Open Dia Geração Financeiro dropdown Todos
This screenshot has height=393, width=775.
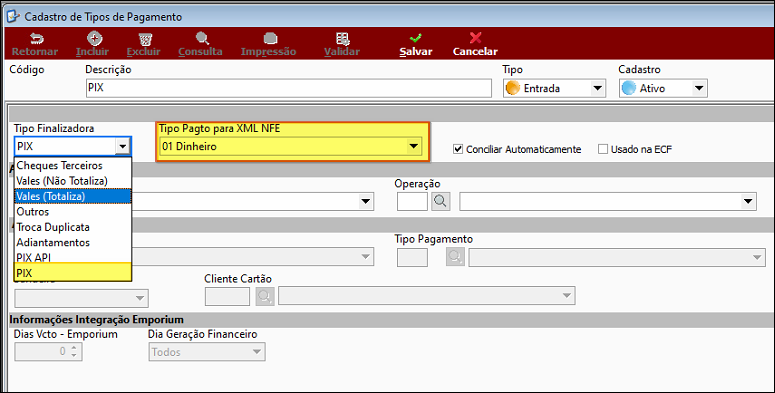tap(257, 352)
